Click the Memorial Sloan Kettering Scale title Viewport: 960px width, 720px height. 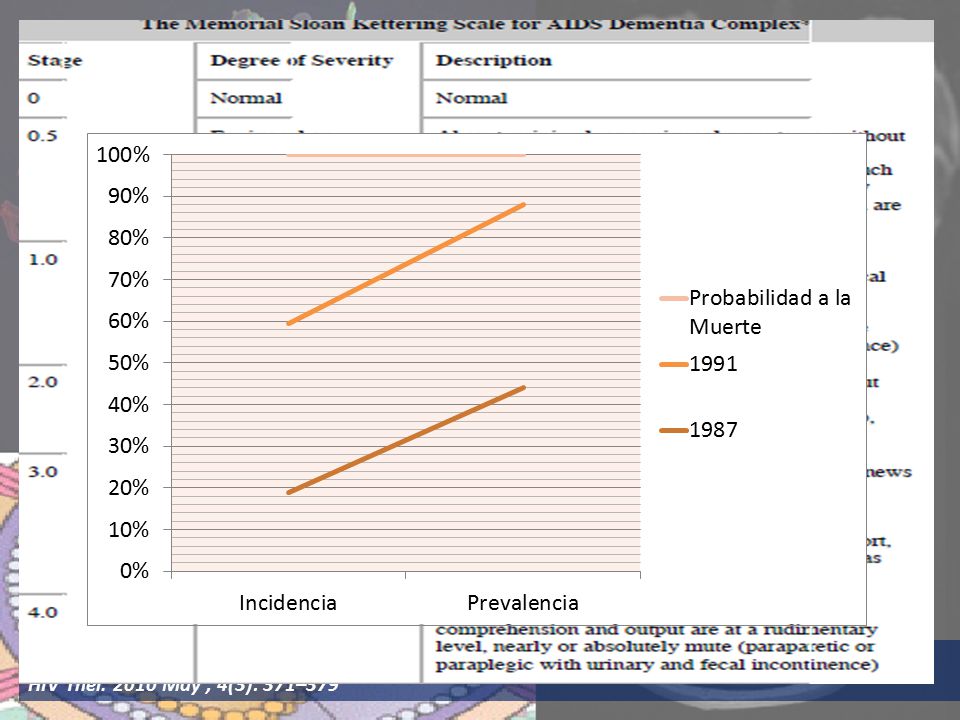click(x=475, y=25)
